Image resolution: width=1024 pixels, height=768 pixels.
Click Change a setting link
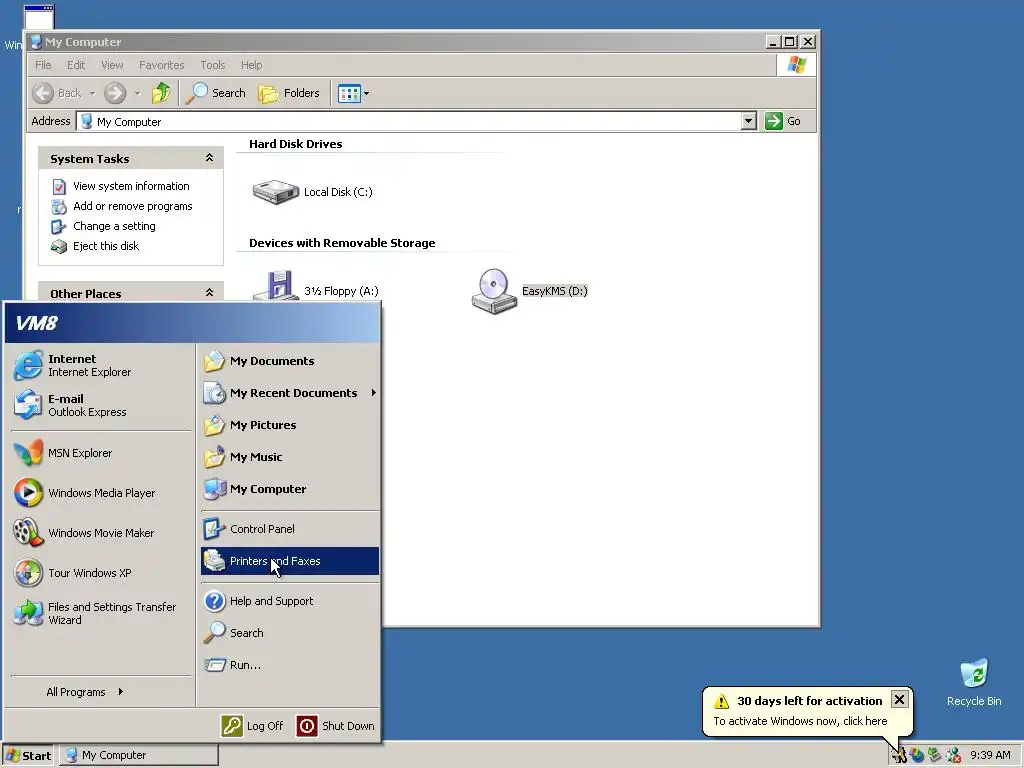[x=114, y=226]
